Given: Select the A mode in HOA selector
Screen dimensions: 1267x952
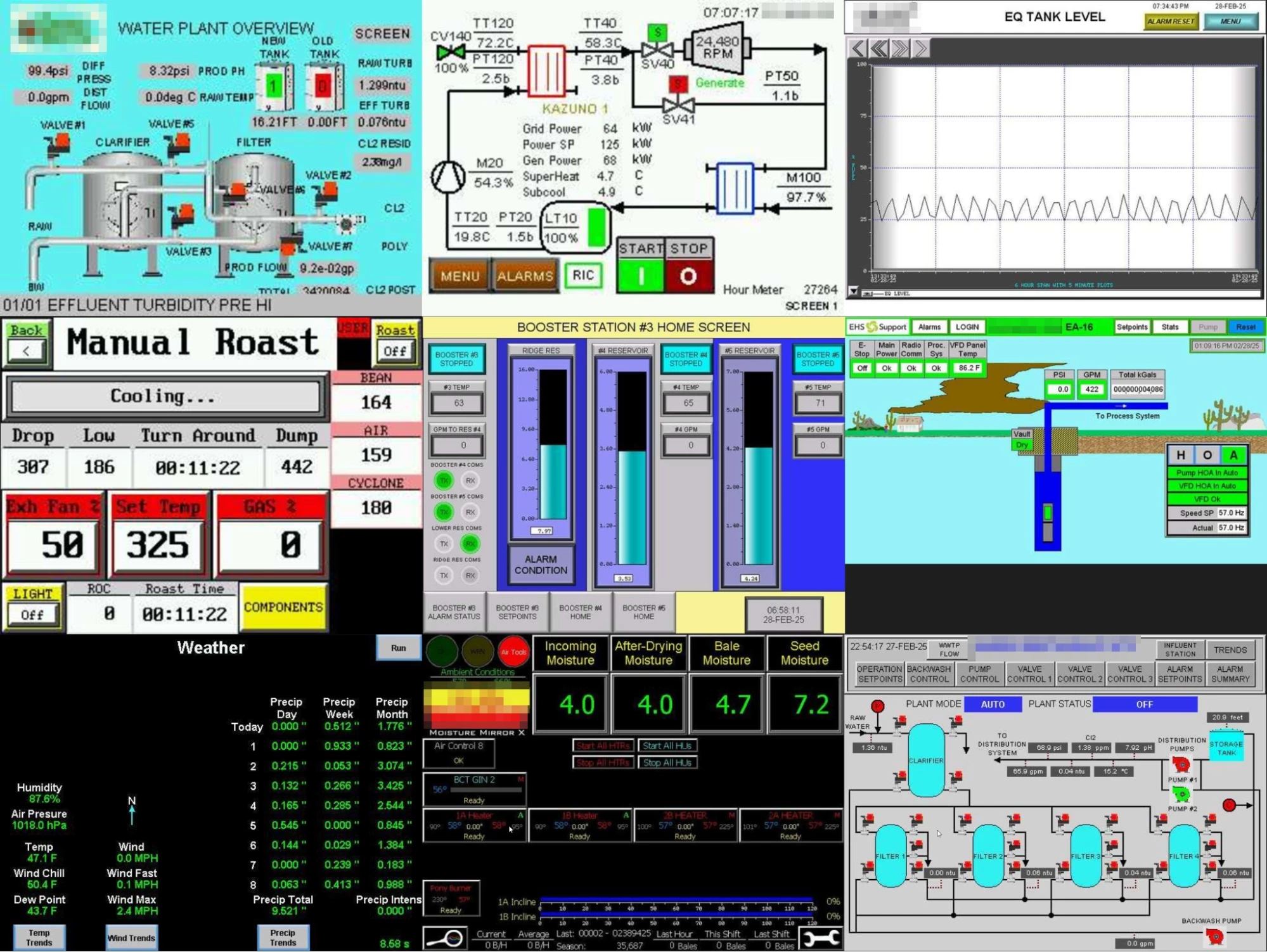Looking at the screenshot, I should point(1233,455).
